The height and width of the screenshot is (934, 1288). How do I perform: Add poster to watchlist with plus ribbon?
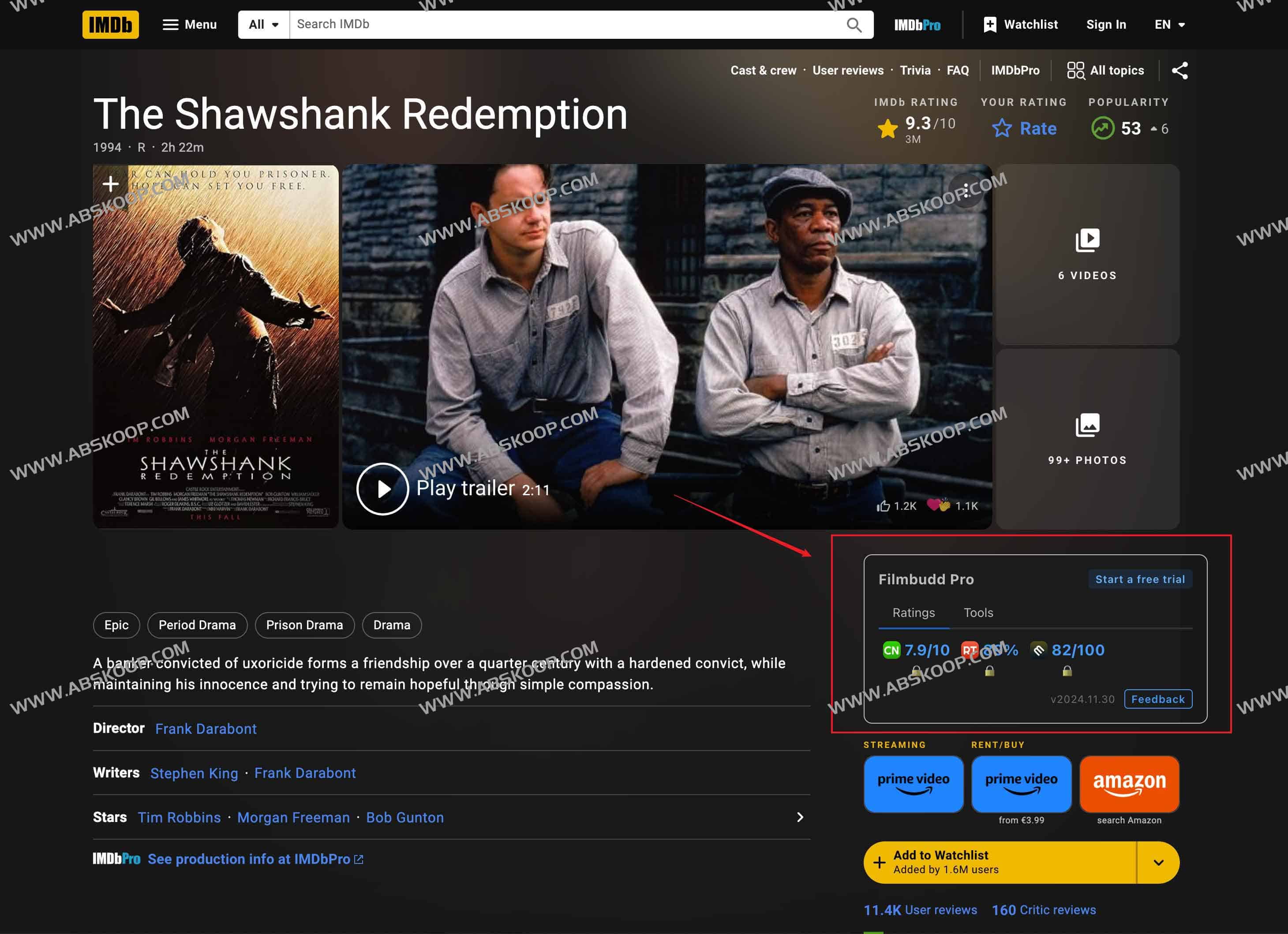coord(110,183)
